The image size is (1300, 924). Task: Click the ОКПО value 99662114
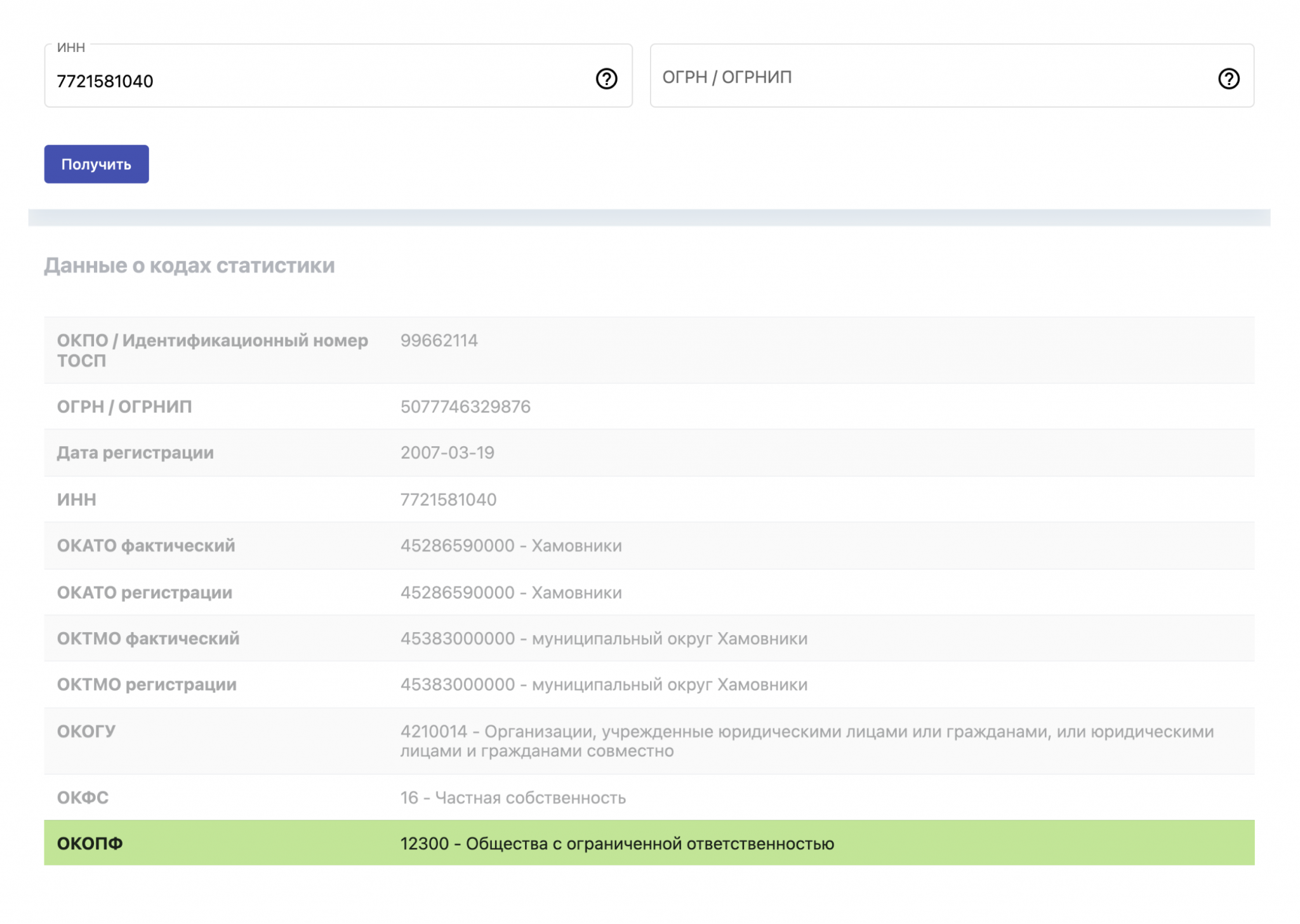(439, 341)
